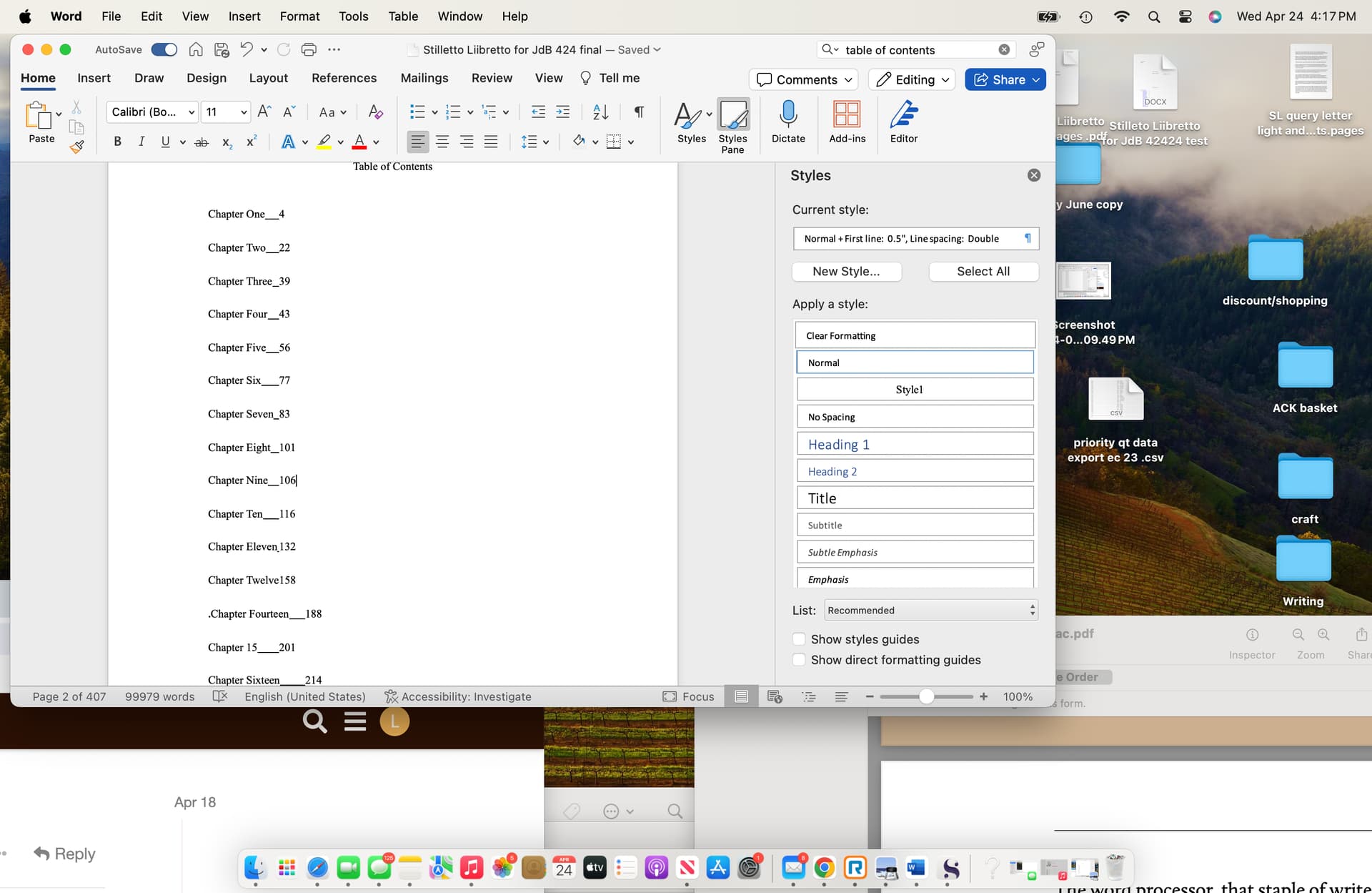Open the Review ribbon tab
Viewport: 1372px width, 893px height.
pyautogui.click(x=492, y=78)
